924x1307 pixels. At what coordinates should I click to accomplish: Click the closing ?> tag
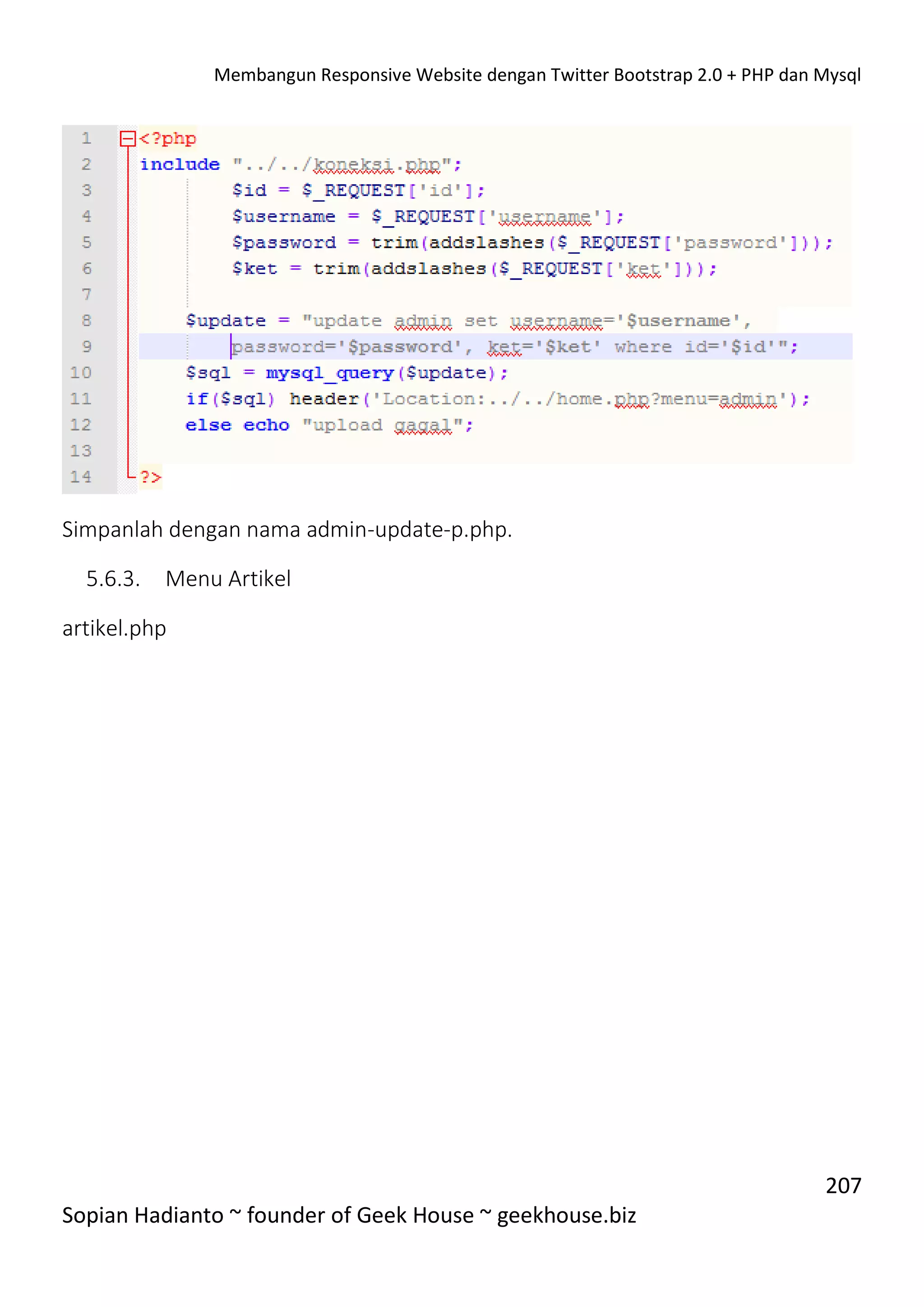[151, 477]
